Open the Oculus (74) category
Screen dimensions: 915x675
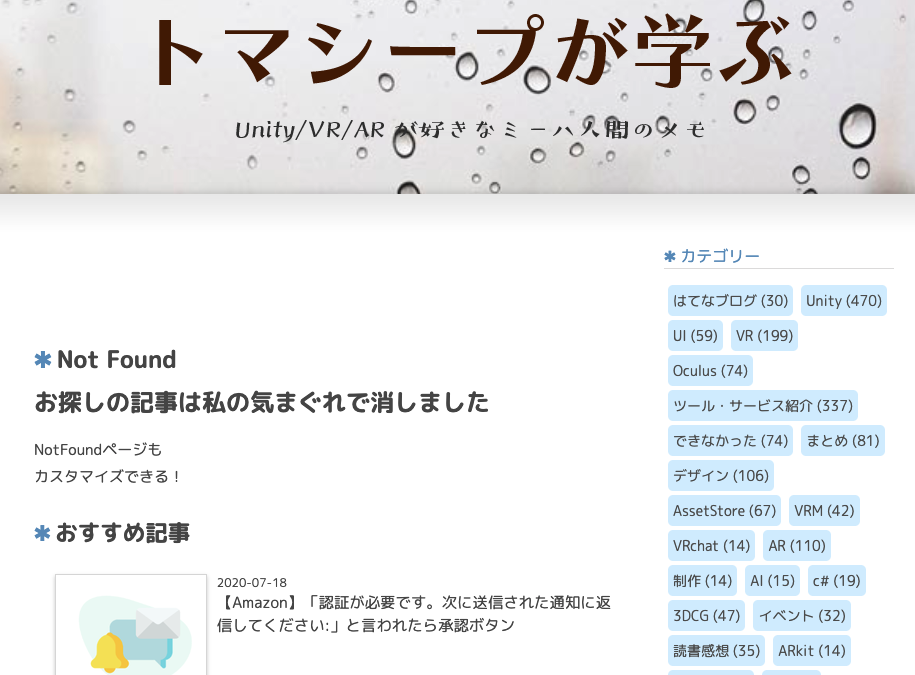tap(710, 370)
